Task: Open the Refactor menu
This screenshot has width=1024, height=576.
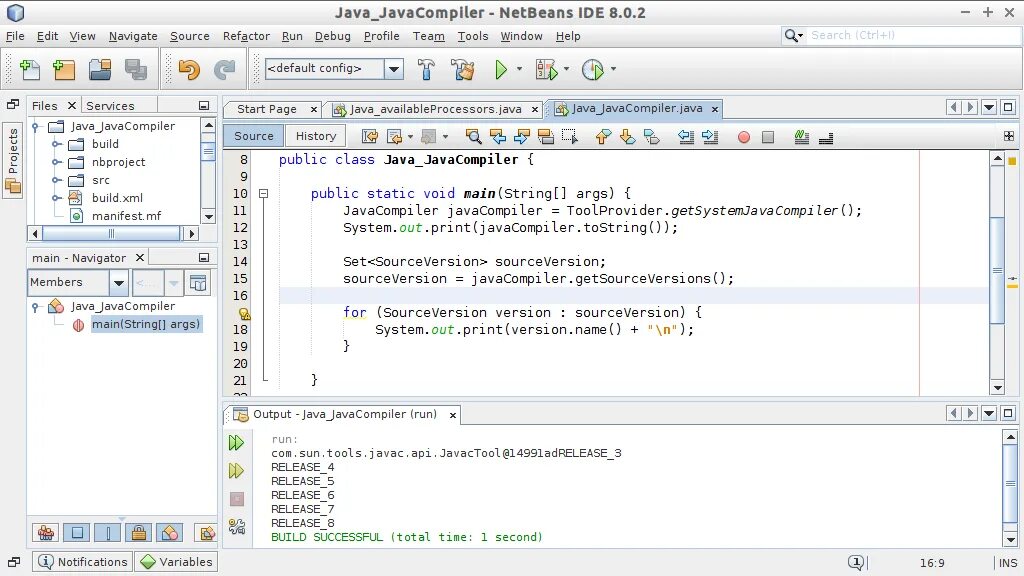Action: [x=246, y=36]
